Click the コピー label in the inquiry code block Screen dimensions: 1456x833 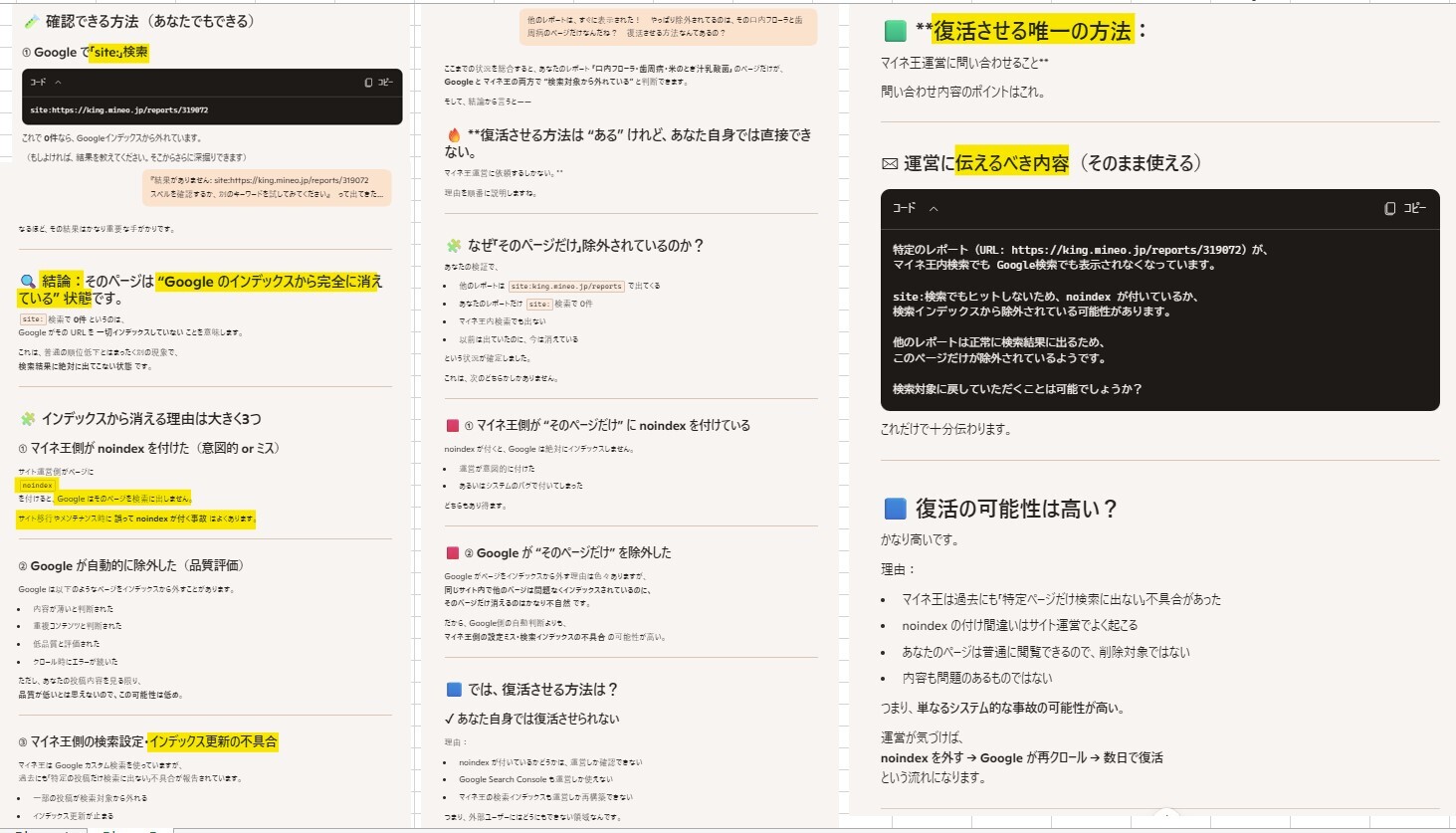click(x=1414, y=208)
